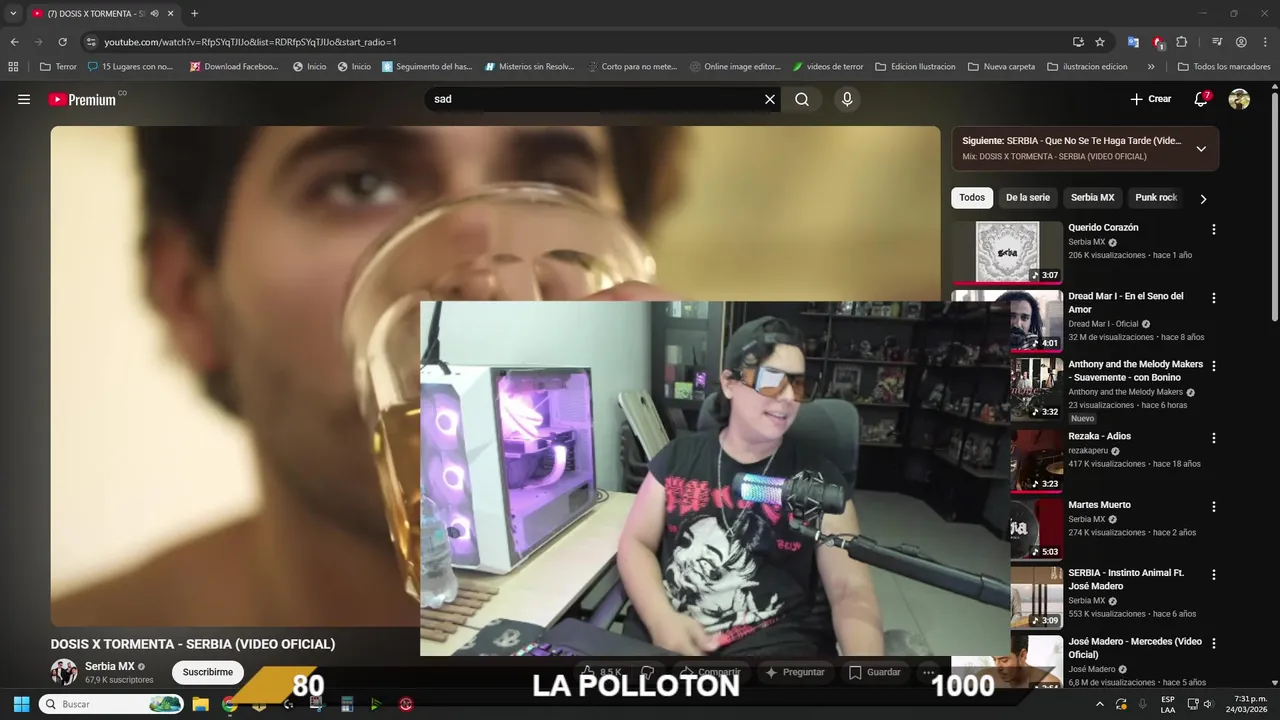Open Martes Muerto thumbnail
This screenshot has height=720, width=1280.
point(1036,529)
